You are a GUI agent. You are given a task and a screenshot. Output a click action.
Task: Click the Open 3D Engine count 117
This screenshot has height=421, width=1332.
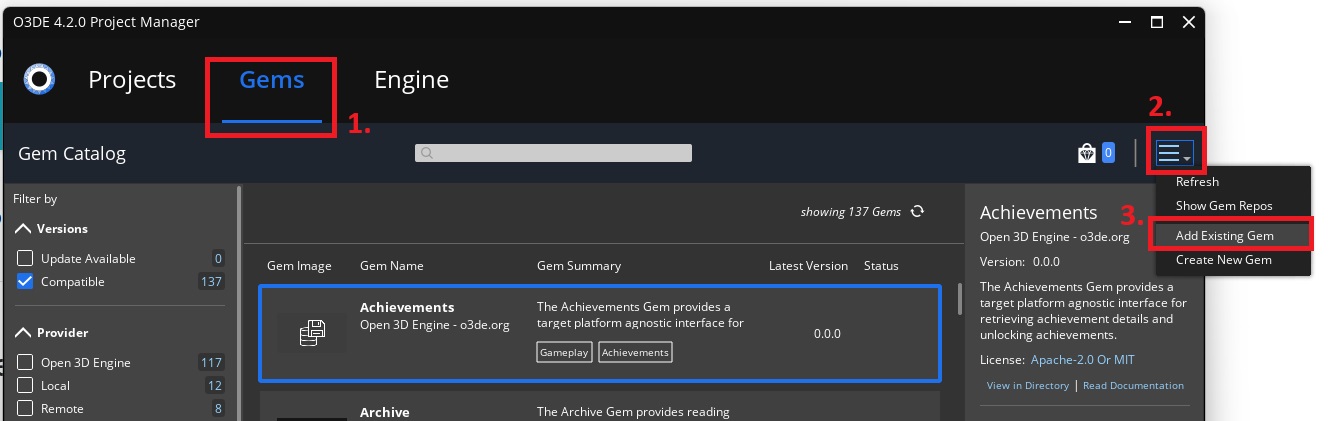[x=211, y=362]
